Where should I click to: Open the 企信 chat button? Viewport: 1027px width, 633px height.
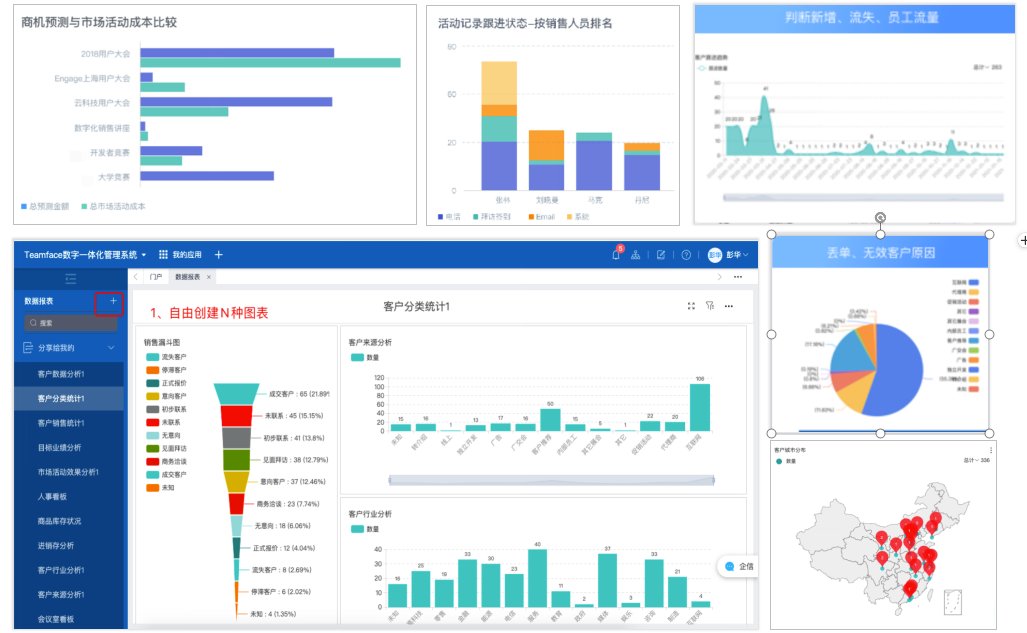click(738, 567)
